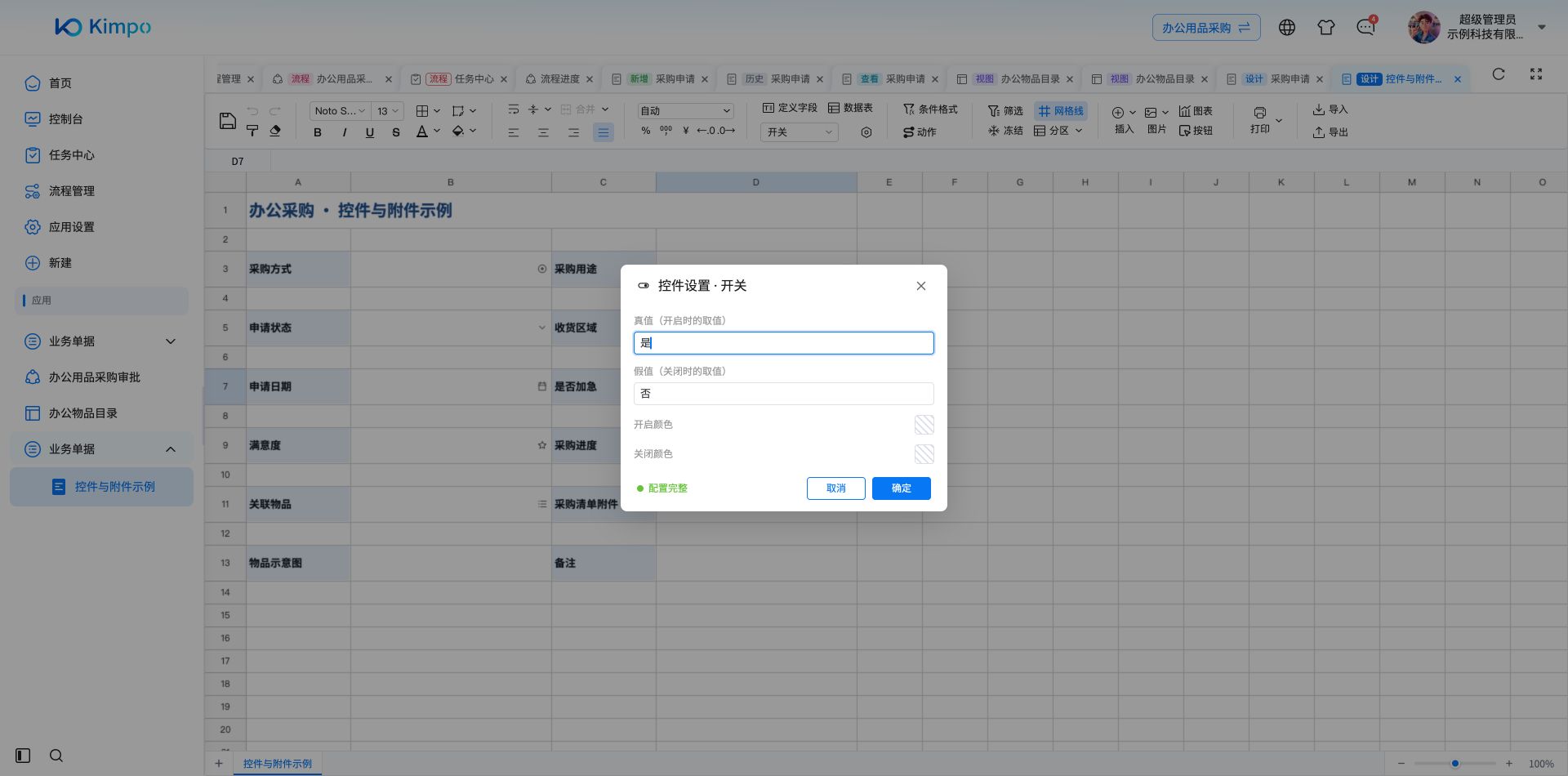Open the search icon at bottom left

56,756
